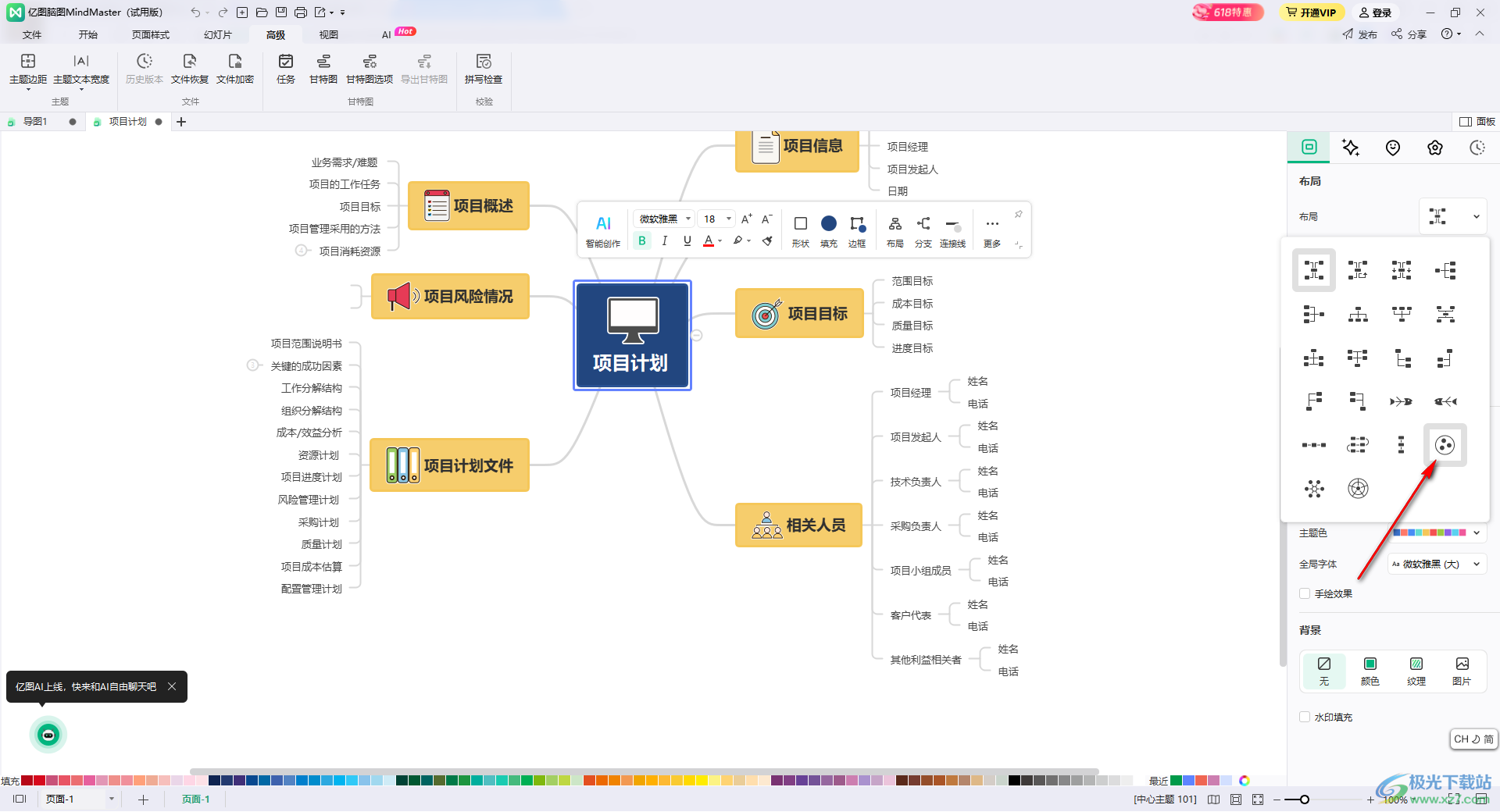Click the 开通VIP button
The width and height of the screenshot is (1500, 812).
tap(1312, 12)
